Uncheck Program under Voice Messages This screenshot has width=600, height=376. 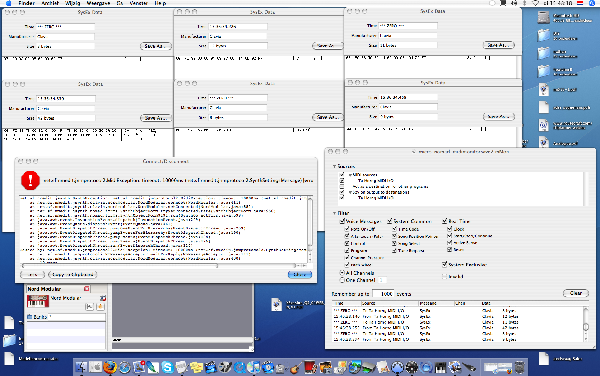(x=347, y=251)
